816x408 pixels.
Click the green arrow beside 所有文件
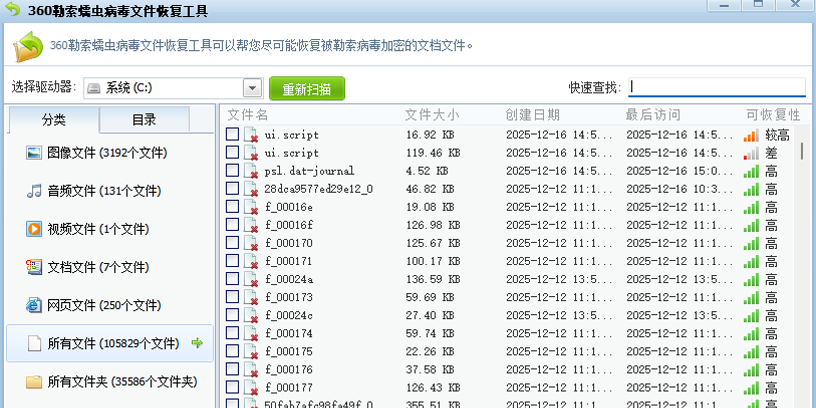pos(197,343)
